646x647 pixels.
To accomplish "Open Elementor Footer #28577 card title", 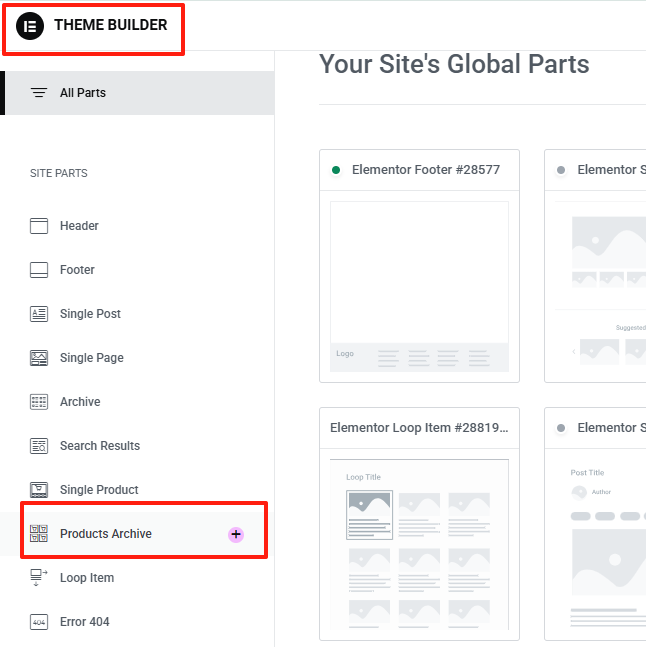I will [426, 170].
